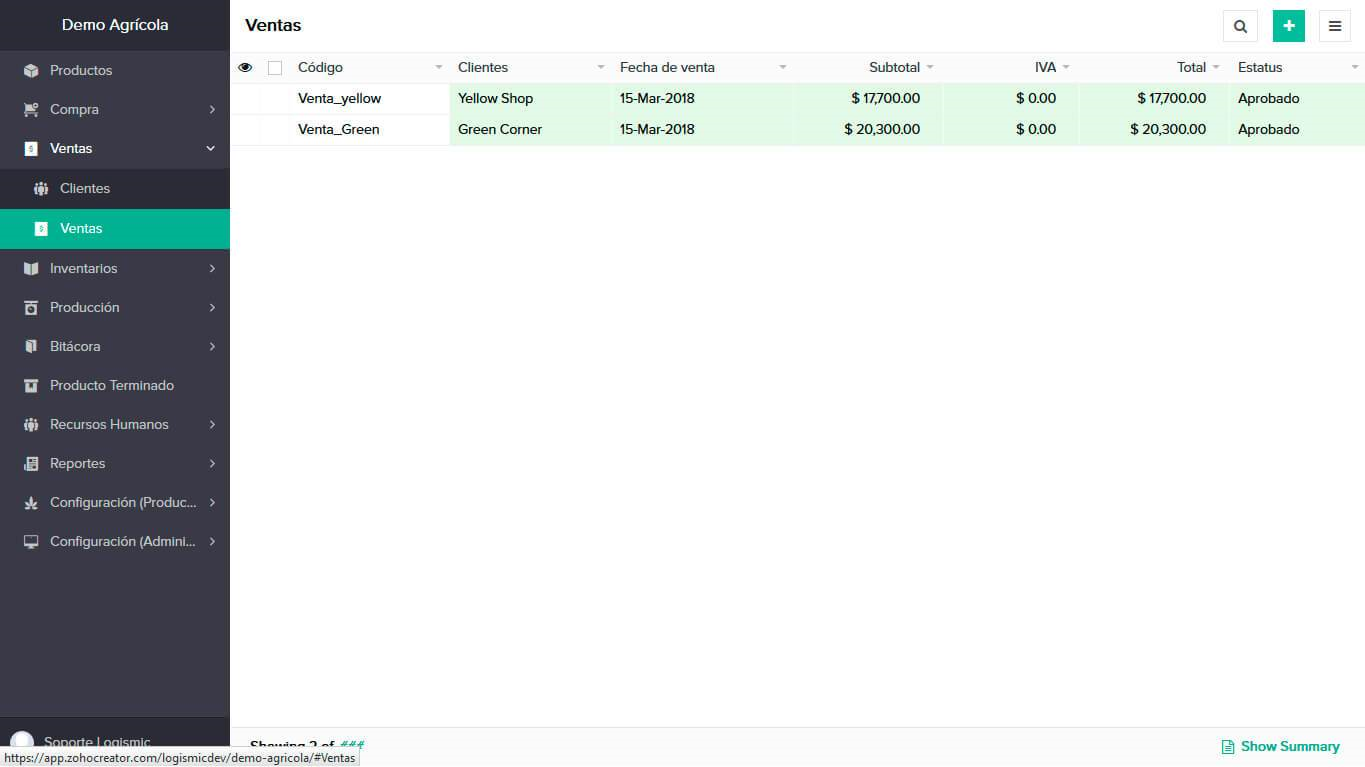1365x767 pixels.
Task: Check the select-all checkbox in header
Action: pos(275,68)
